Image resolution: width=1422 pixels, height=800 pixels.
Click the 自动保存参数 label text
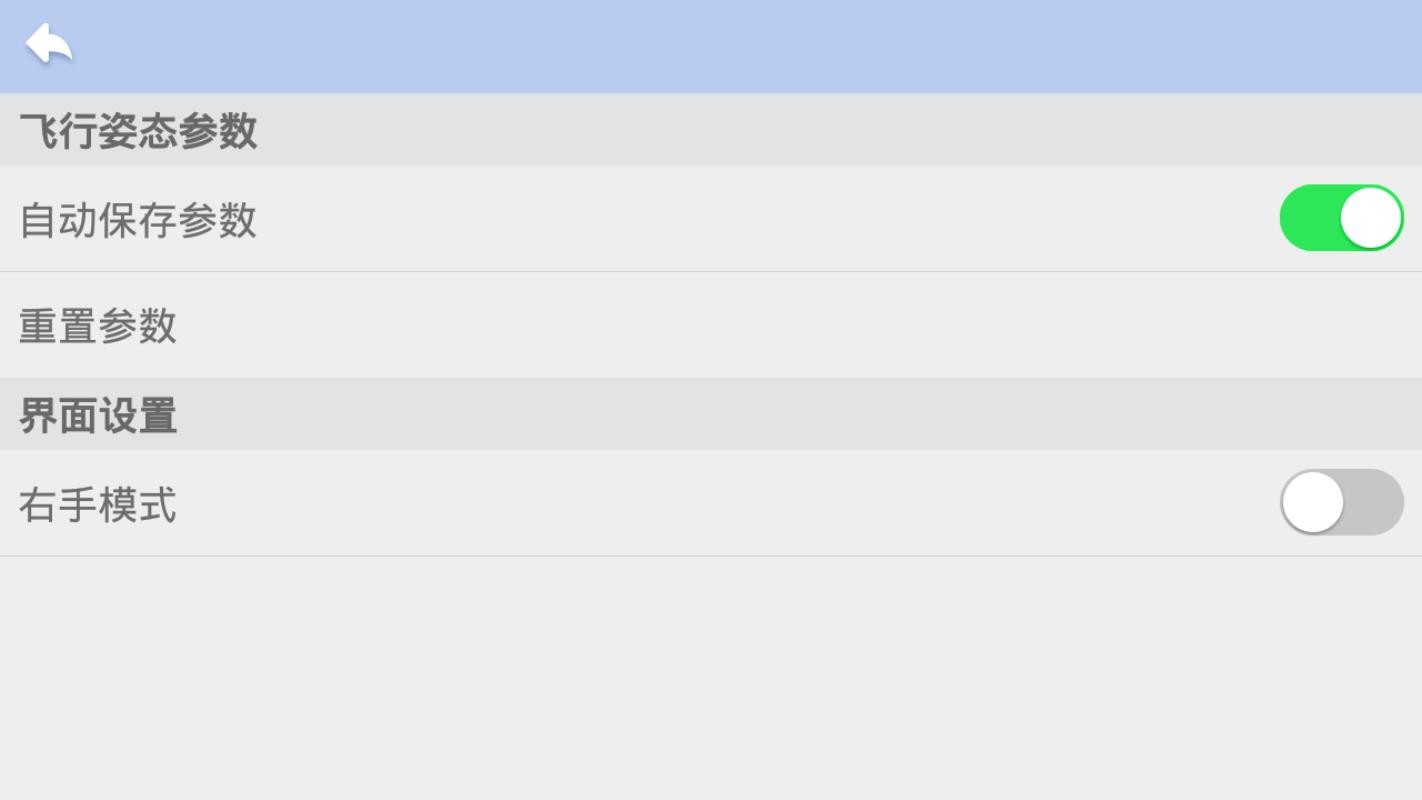(x=138, y=220)
